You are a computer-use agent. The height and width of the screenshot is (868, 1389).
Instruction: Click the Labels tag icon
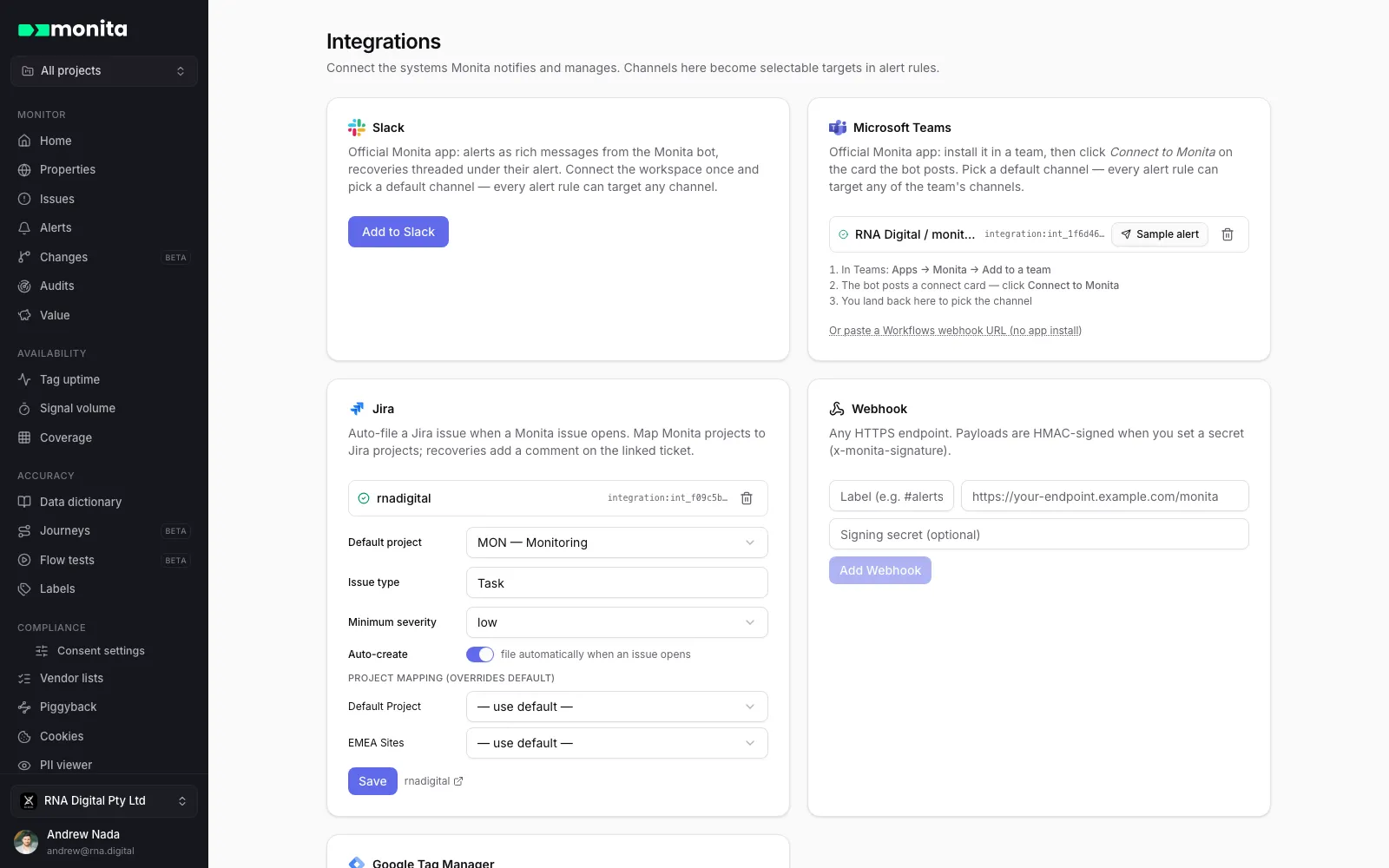24,589
